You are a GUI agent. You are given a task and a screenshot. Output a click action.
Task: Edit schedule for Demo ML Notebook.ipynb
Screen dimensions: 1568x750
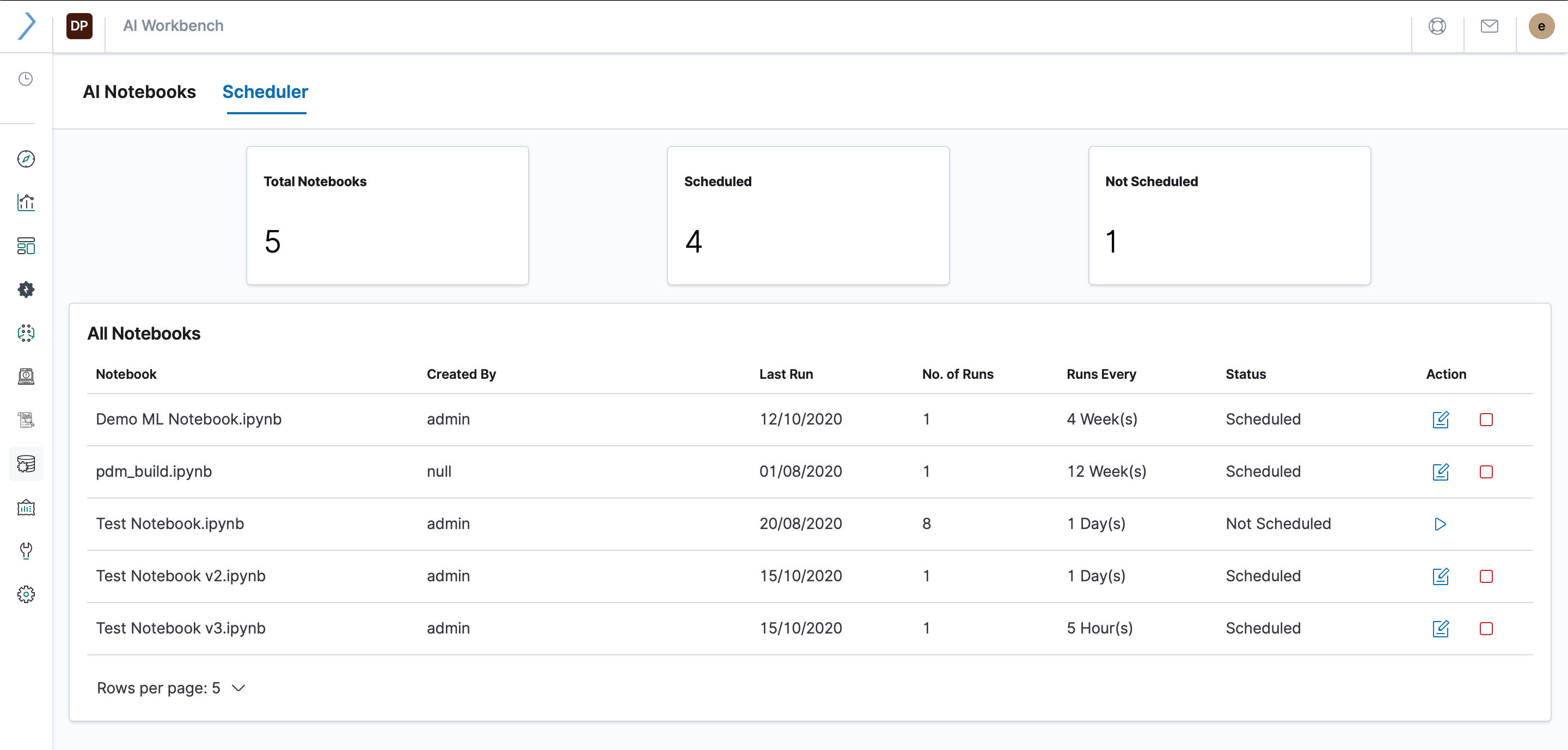coord(1440,420)
